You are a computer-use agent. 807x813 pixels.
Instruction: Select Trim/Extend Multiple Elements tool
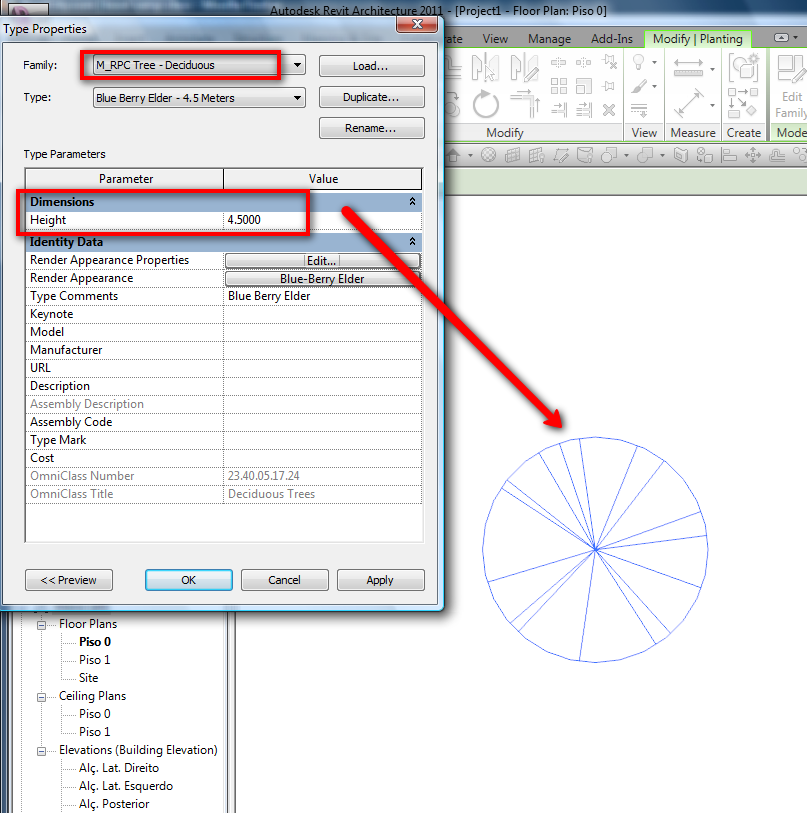click(x=584, y=109)
